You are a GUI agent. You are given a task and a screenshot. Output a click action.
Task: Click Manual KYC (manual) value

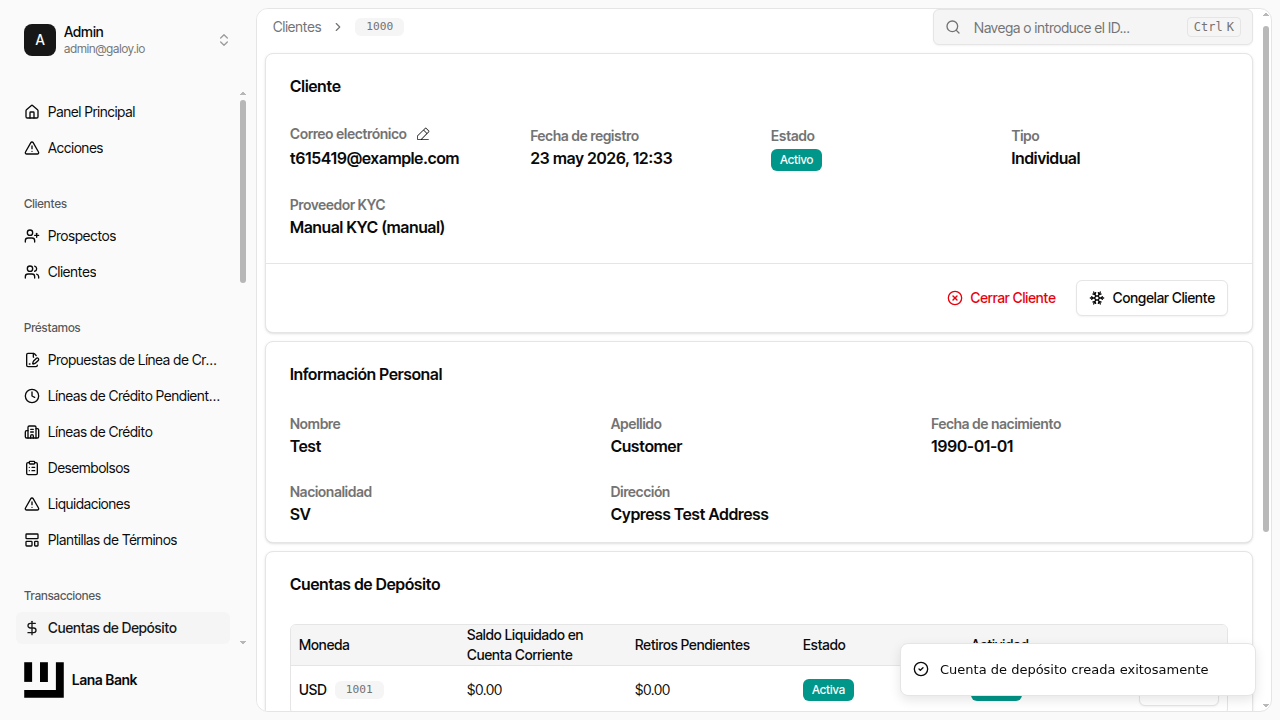(367, 227)
